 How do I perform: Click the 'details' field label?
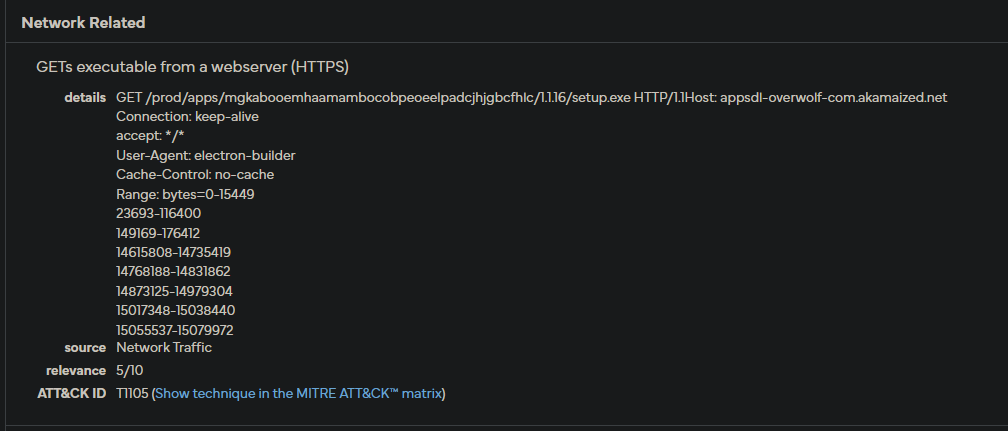pos(84,97)
